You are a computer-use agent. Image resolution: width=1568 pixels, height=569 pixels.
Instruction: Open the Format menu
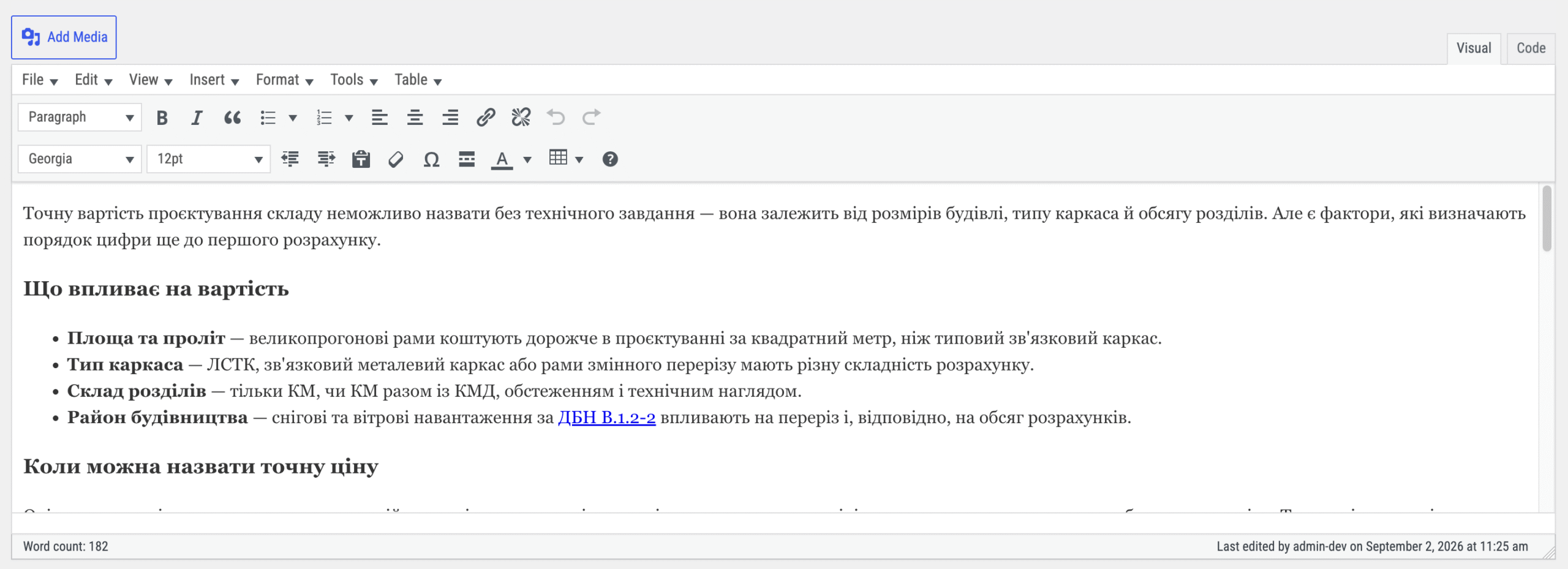(284, 80)
